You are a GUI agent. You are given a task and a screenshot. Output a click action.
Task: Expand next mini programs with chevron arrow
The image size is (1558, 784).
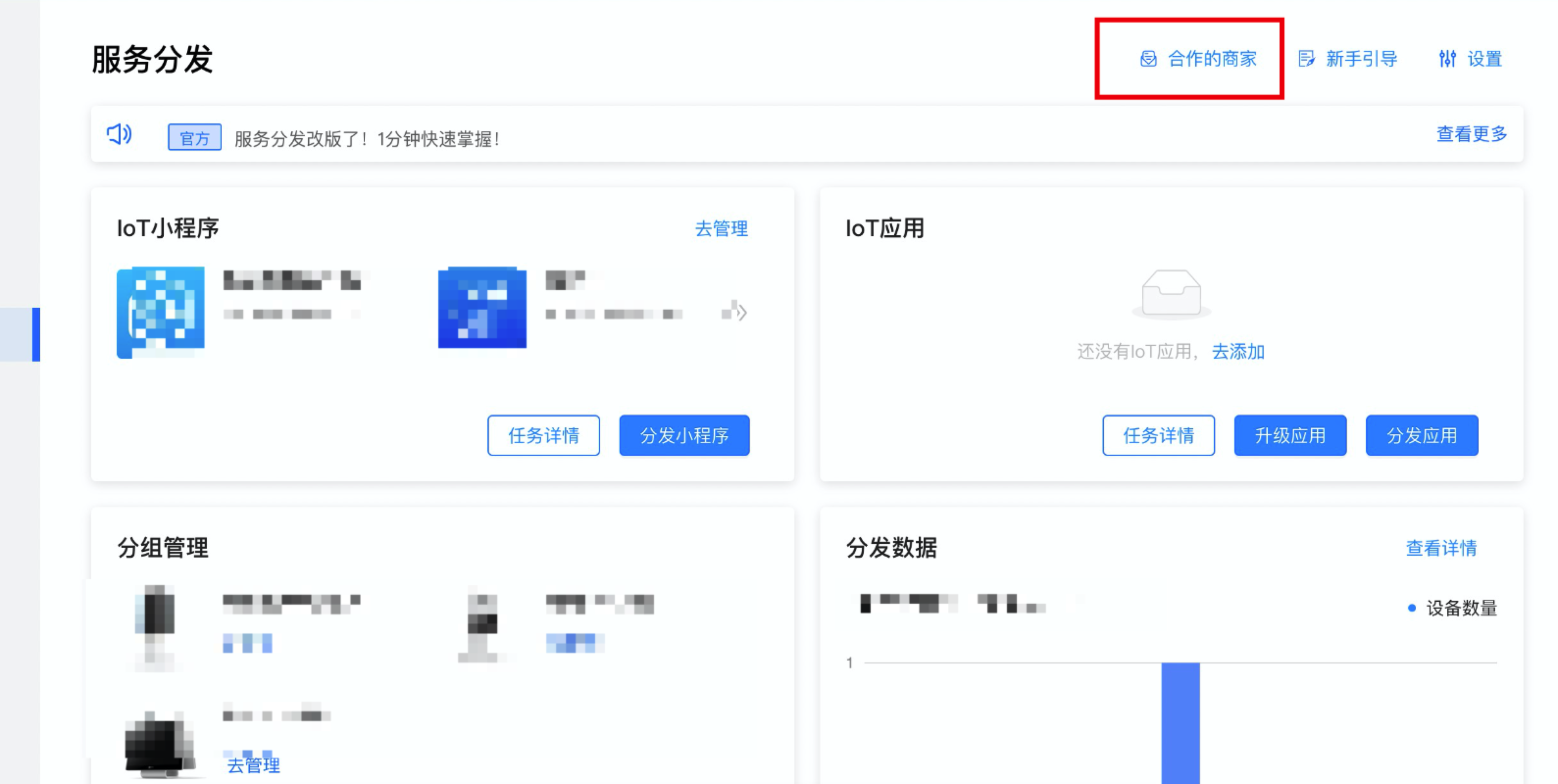742,313
